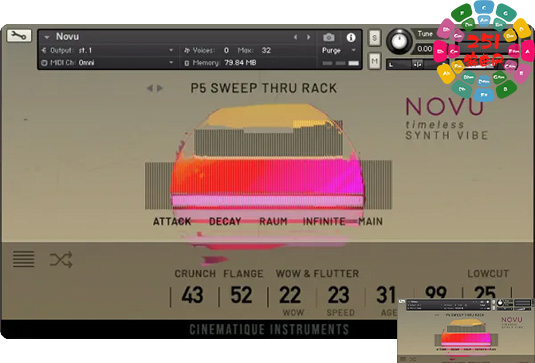The width and height of the screenshot is (535, 363).
Task: Select previous preset left arrow
Action: tap(149, 88)
